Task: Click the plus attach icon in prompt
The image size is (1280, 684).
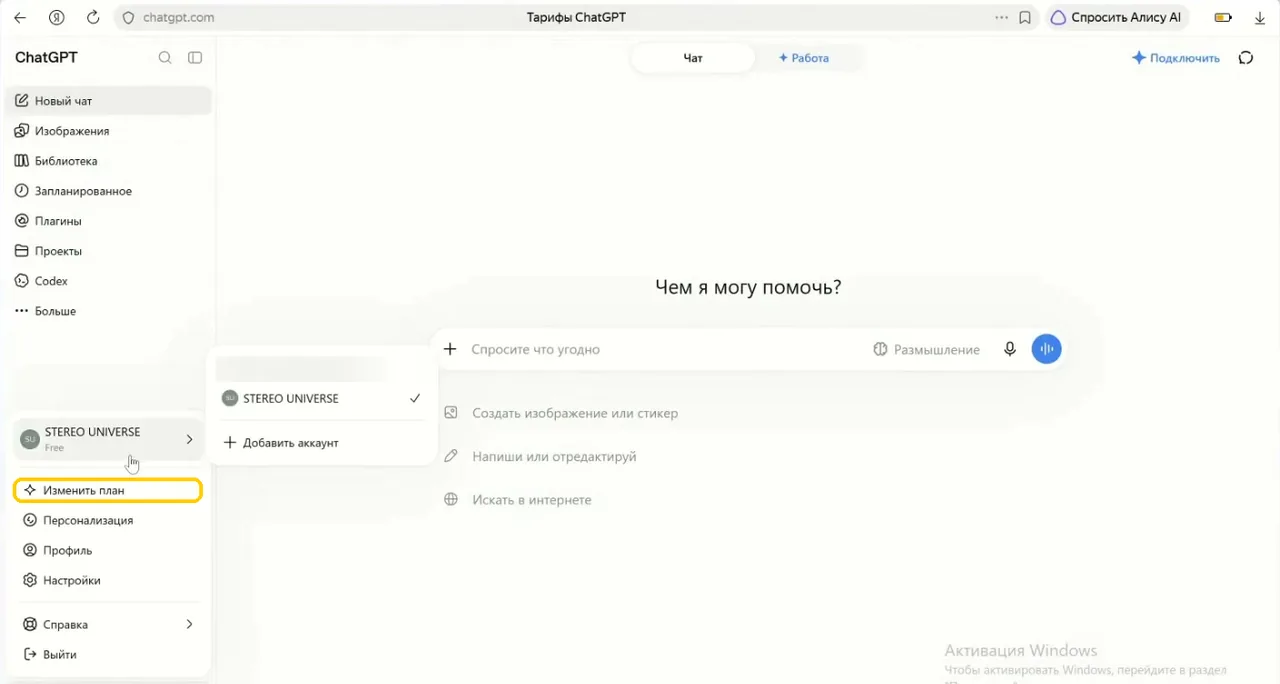Action: click(x=450, y=349)
